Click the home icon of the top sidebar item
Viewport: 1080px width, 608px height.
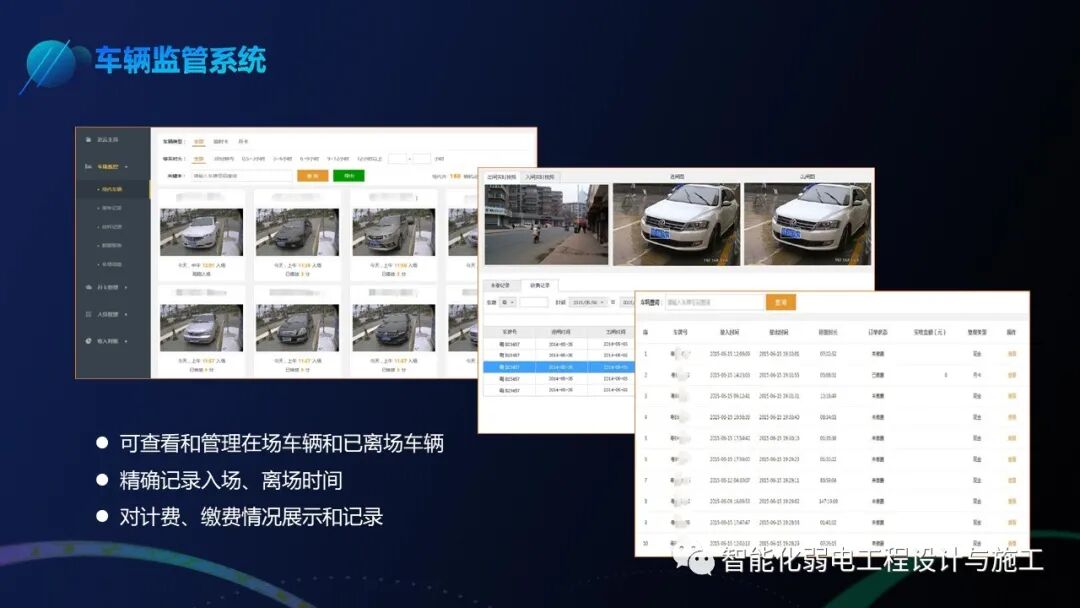pos(88,140)
